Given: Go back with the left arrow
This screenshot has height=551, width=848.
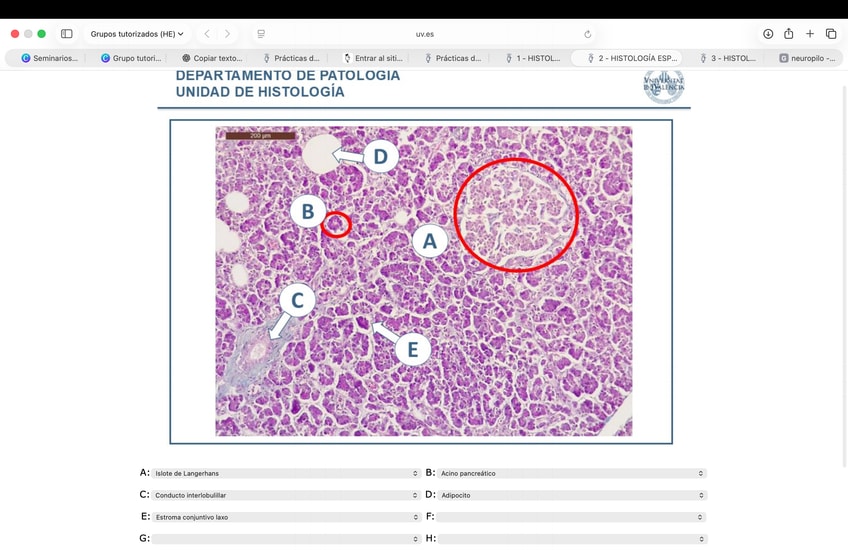Looking at the screenshot, I should click(x=207, y=34).
